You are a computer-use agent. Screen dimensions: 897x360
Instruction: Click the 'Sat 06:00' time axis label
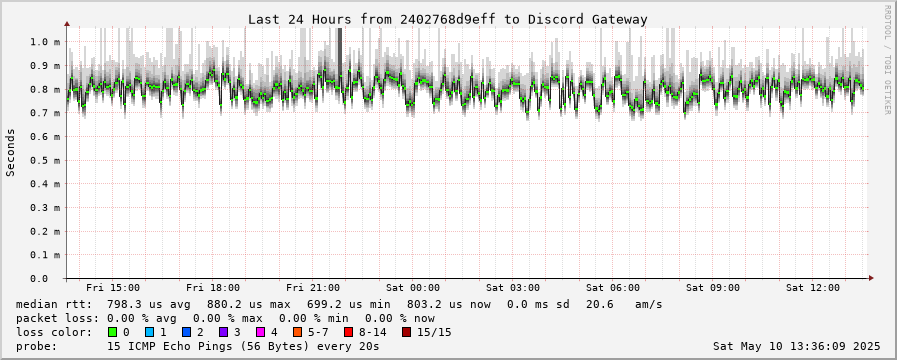[613, 288]
